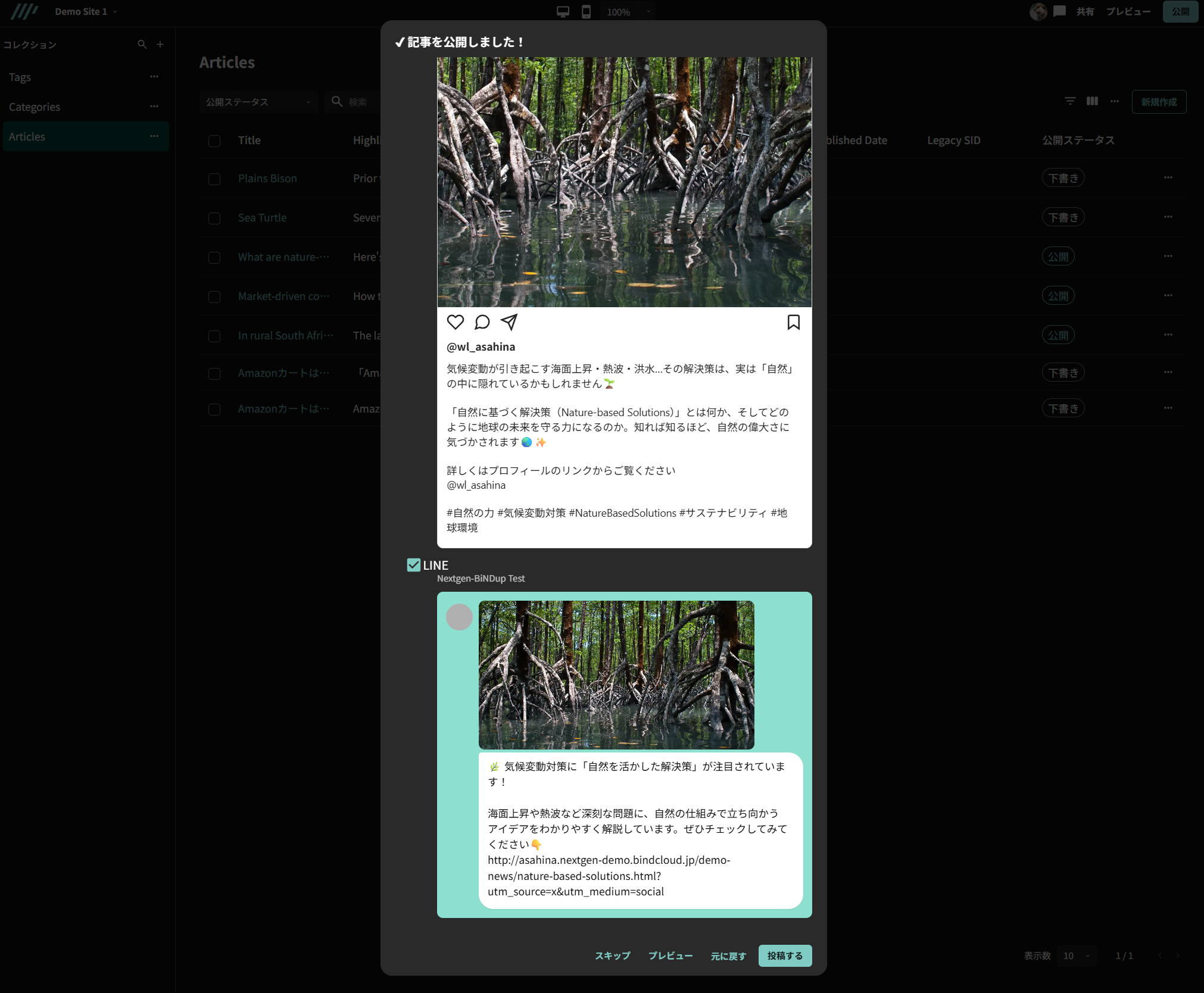Click the comment bubble icon in Instagram preview
This screenshot has height=993, width=1204.
point(482,322)
